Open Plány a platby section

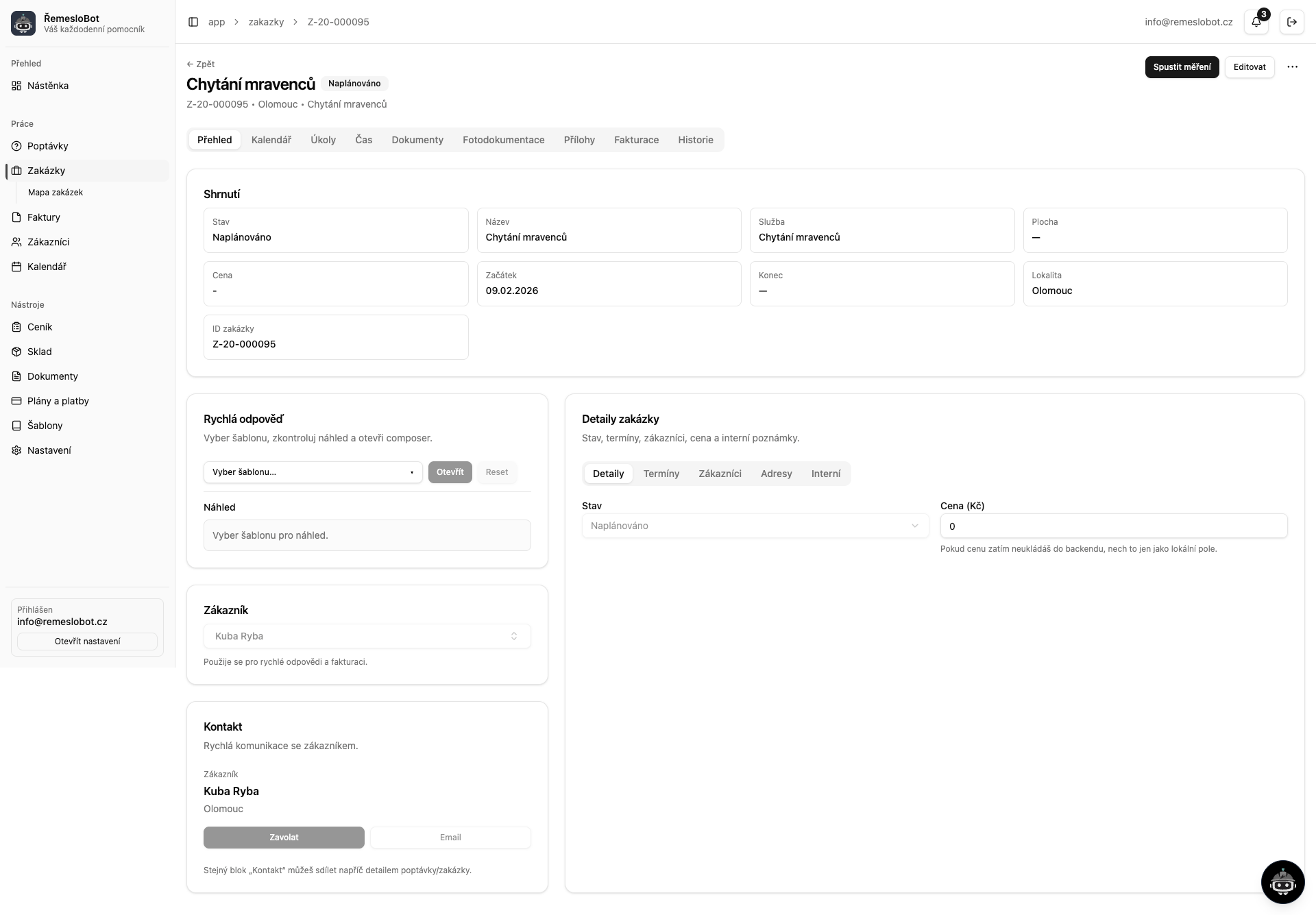coord(58,401)
